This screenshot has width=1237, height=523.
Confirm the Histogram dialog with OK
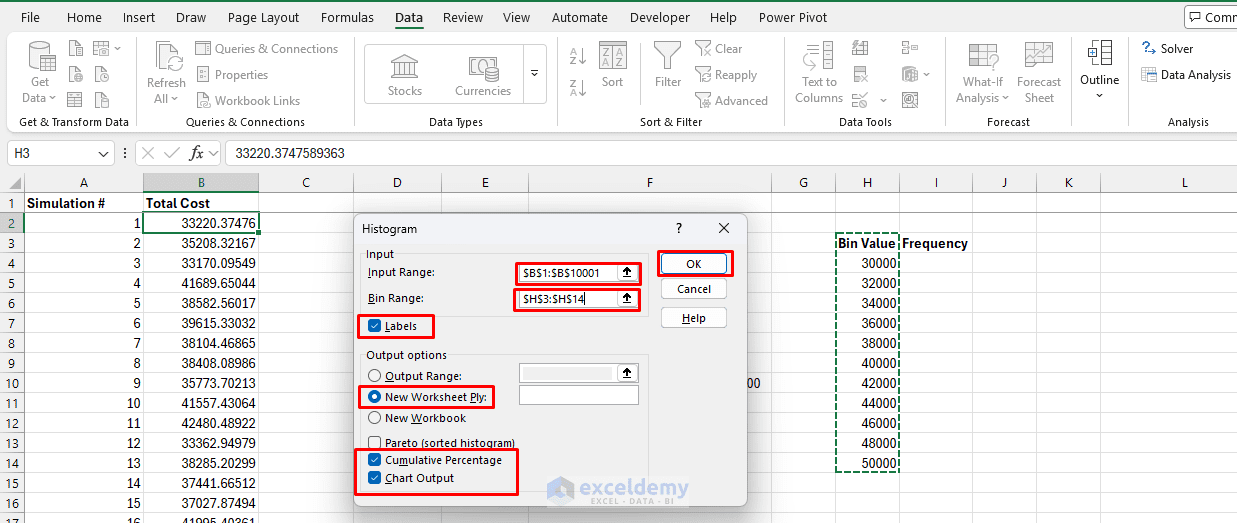[x=694, y=264]
